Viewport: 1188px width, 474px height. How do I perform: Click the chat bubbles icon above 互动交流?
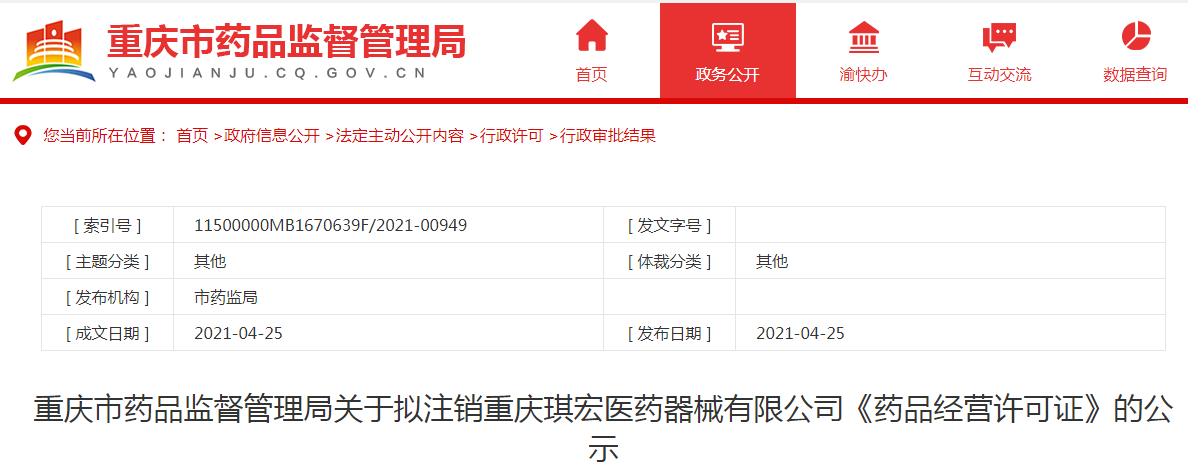pos(999,36)
